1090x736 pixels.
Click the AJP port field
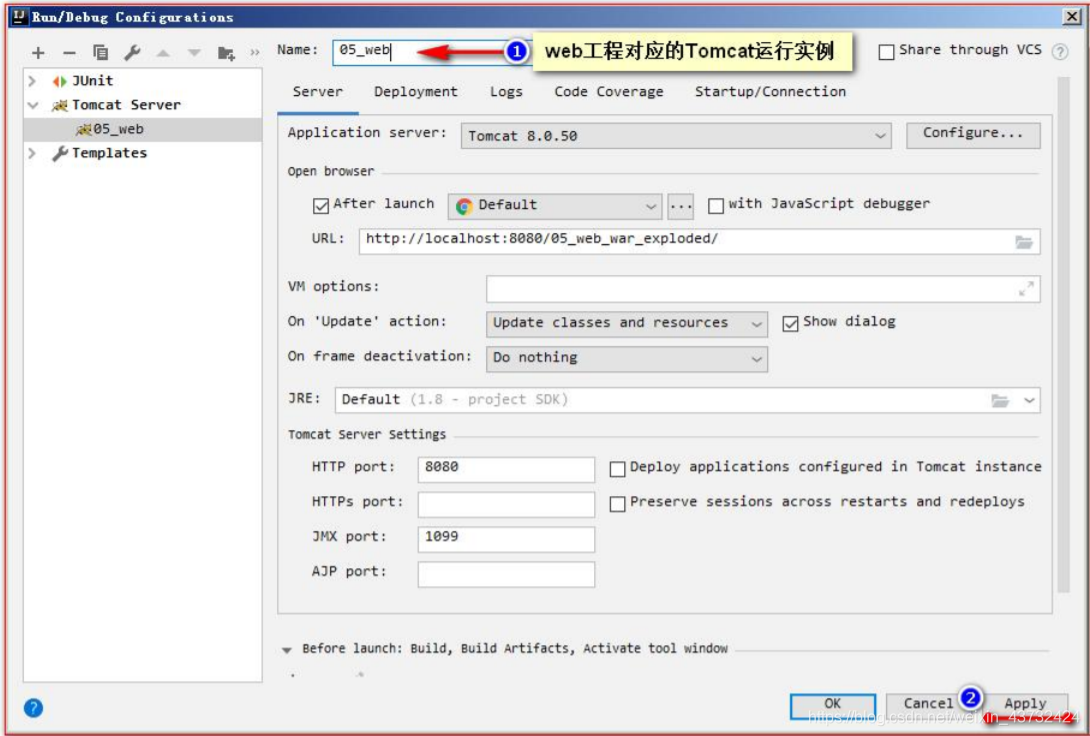[x=506, y=574]
